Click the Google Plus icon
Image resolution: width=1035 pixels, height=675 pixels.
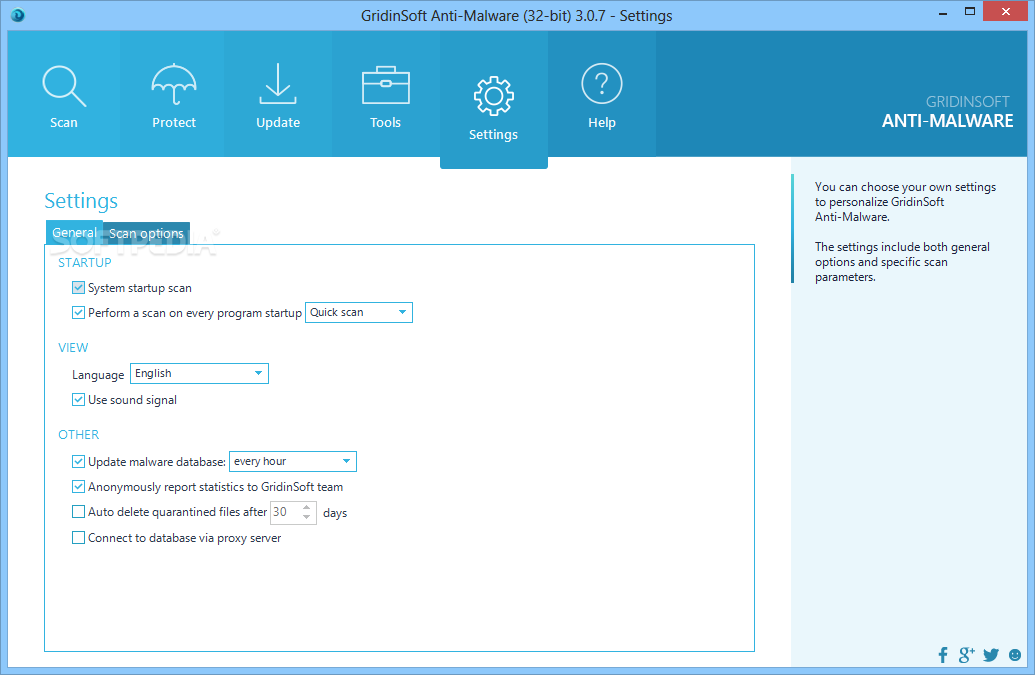pyautogui.click(x=966, y=655)
